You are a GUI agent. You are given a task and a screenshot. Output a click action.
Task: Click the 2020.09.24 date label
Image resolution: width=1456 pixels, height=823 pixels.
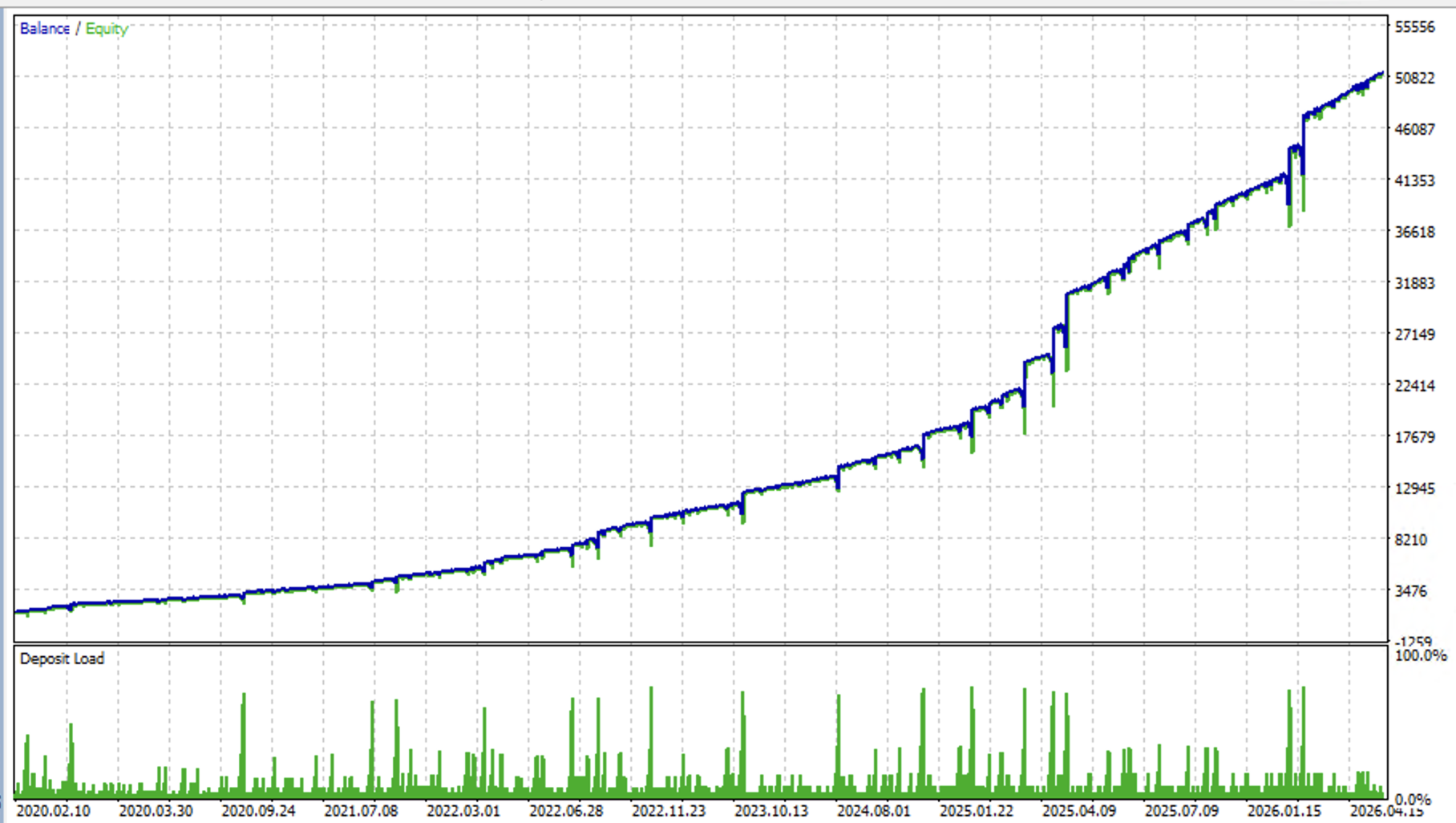(258, 811)
